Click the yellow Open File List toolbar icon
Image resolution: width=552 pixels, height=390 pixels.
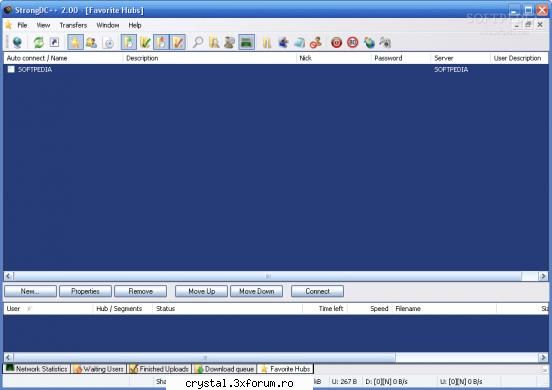tap(267, 43)
